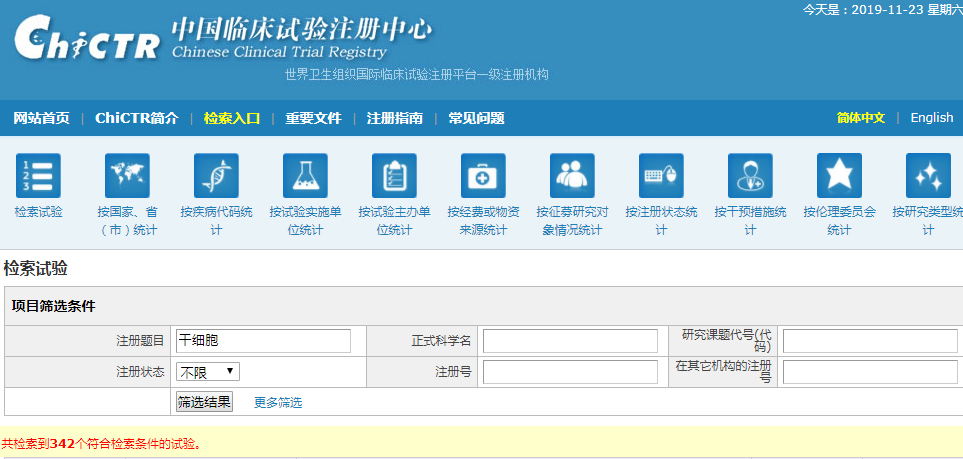Click the 在其它机构的注册号 input field
The width and height of the screenshot is (963, 459).
(x=870, y=372)
